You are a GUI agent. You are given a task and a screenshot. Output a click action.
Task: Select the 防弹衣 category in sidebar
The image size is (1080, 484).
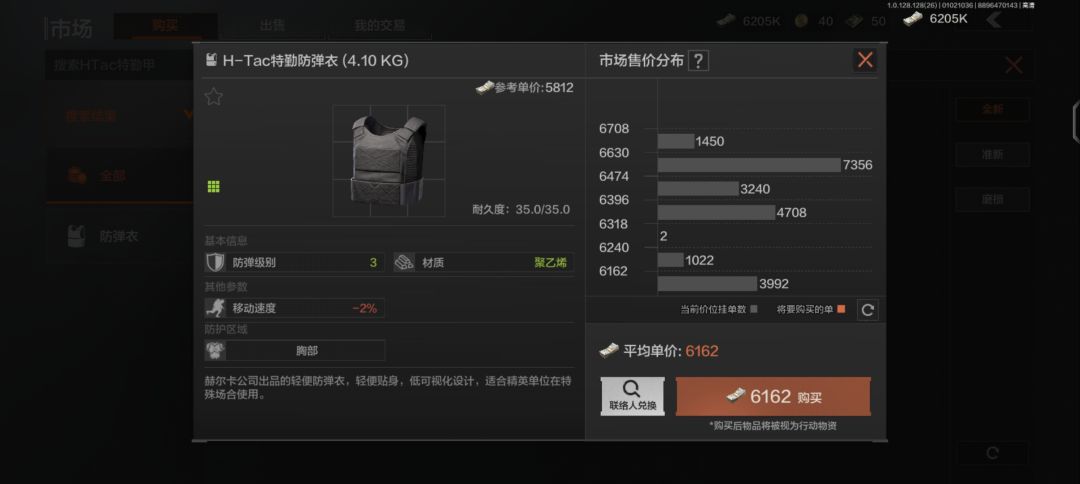[x=119, y=236]
